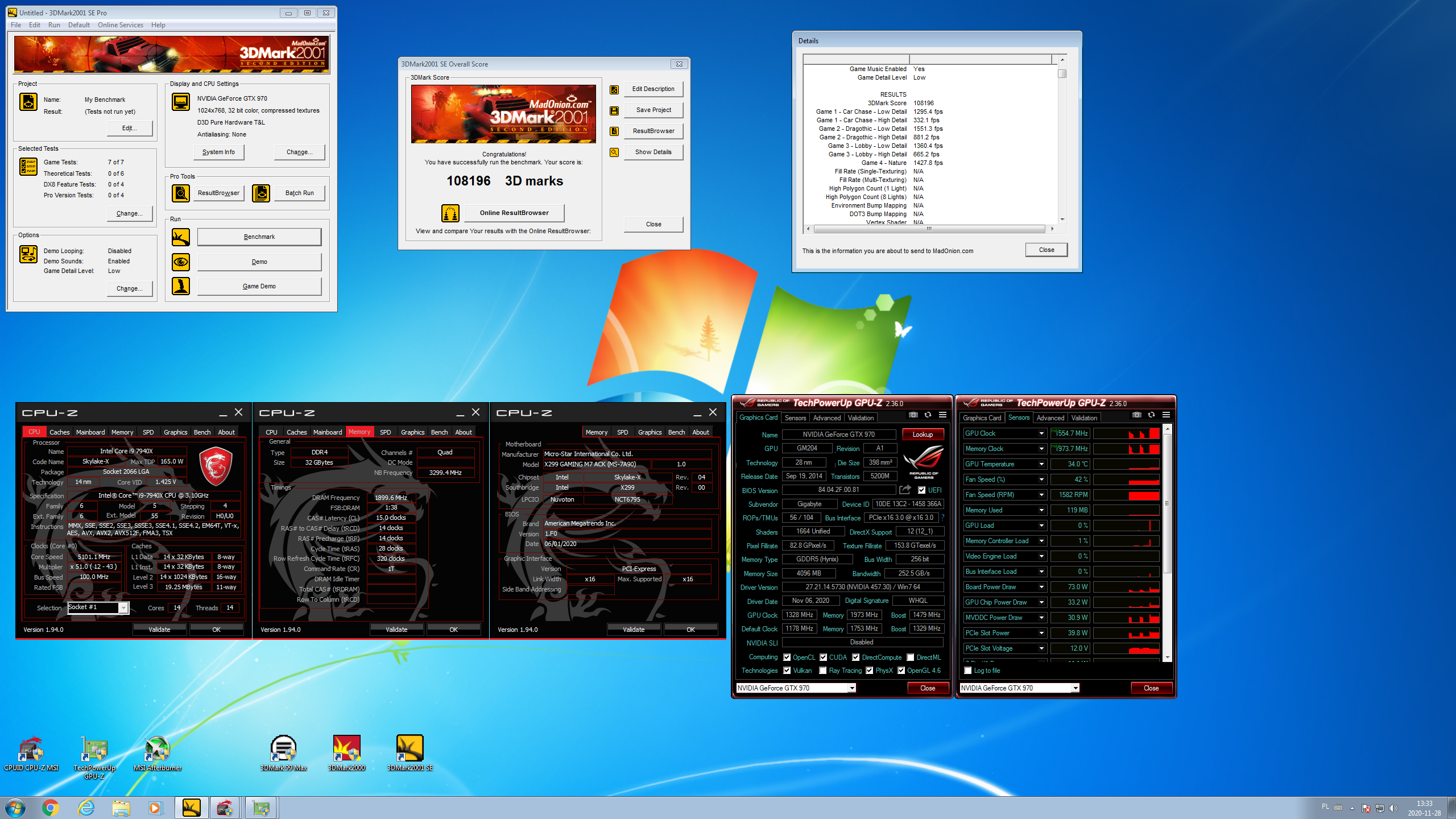Open hamburger menu in right GPU-Z Sensors window
Viewport: 1456px width, 819px height.
[1166, 415]
